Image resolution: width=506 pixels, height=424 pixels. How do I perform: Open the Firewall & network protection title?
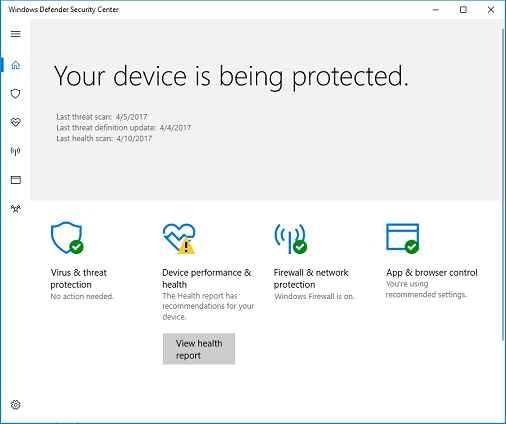pos(311,279)
